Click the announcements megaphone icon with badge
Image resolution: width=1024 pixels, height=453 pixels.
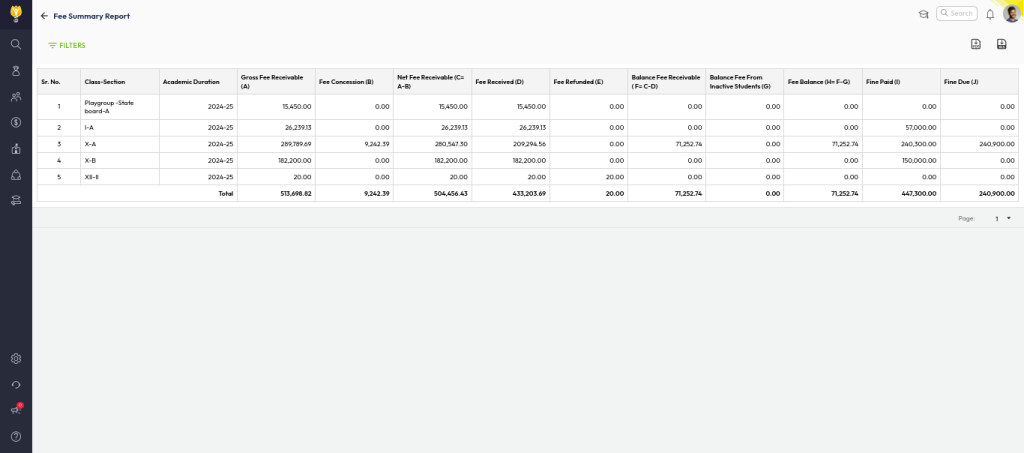click(x=16, y=410)
